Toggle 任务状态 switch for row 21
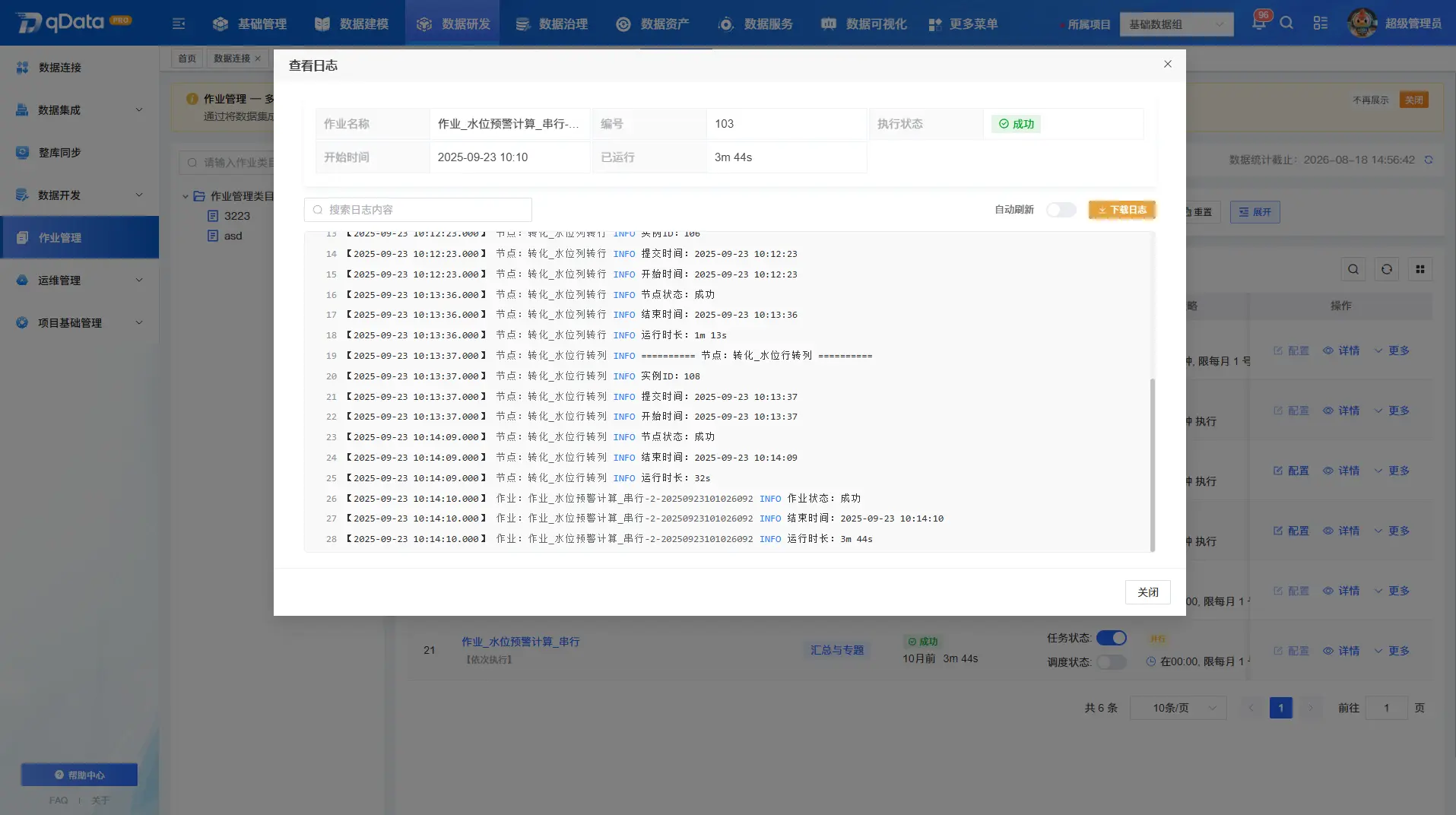This screenshot has width=1456, height=815. 1112,638
